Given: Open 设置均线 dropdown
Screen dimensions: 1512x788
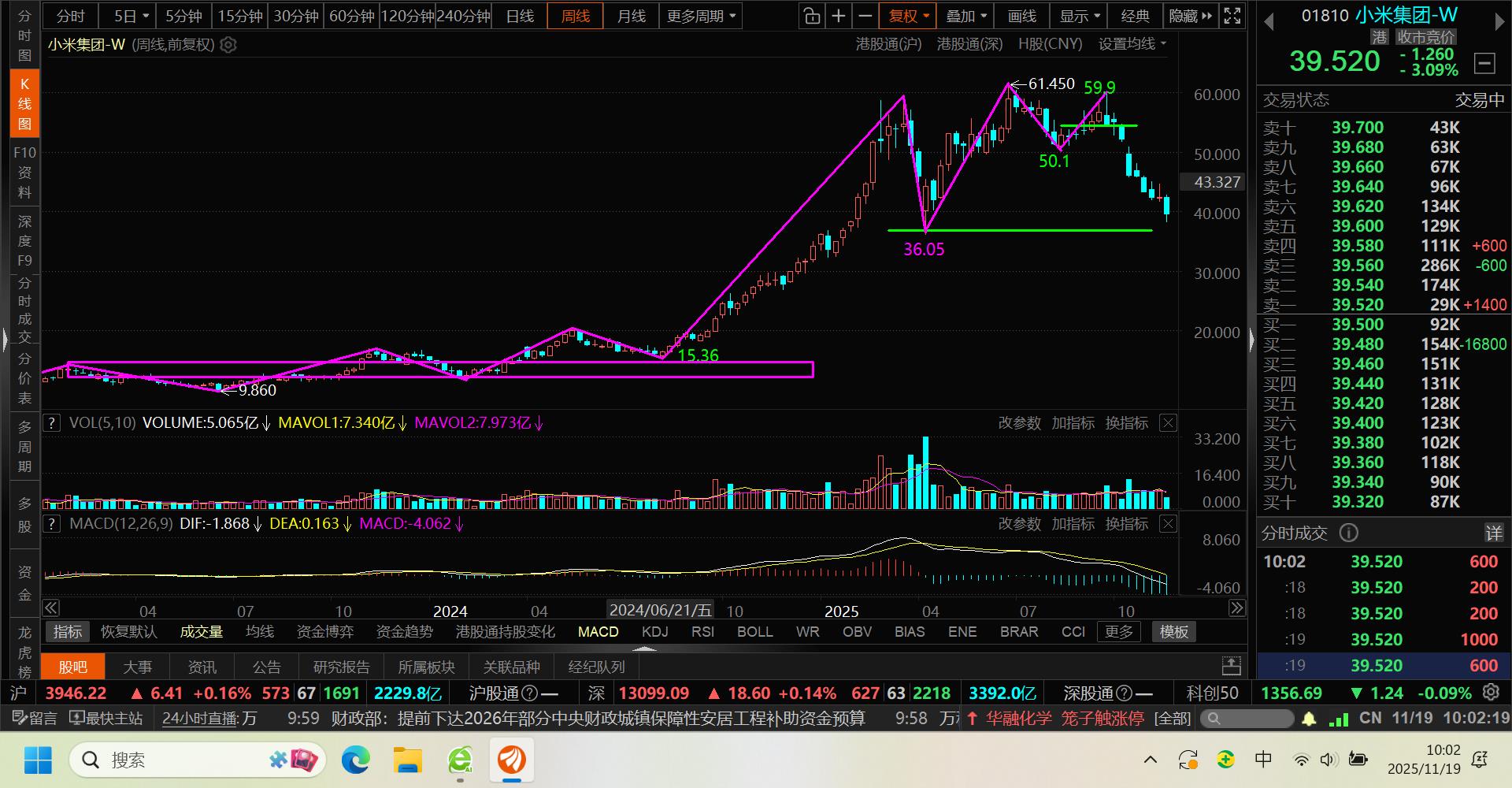Looking at the screenshot, I should tap(1132, 45).
